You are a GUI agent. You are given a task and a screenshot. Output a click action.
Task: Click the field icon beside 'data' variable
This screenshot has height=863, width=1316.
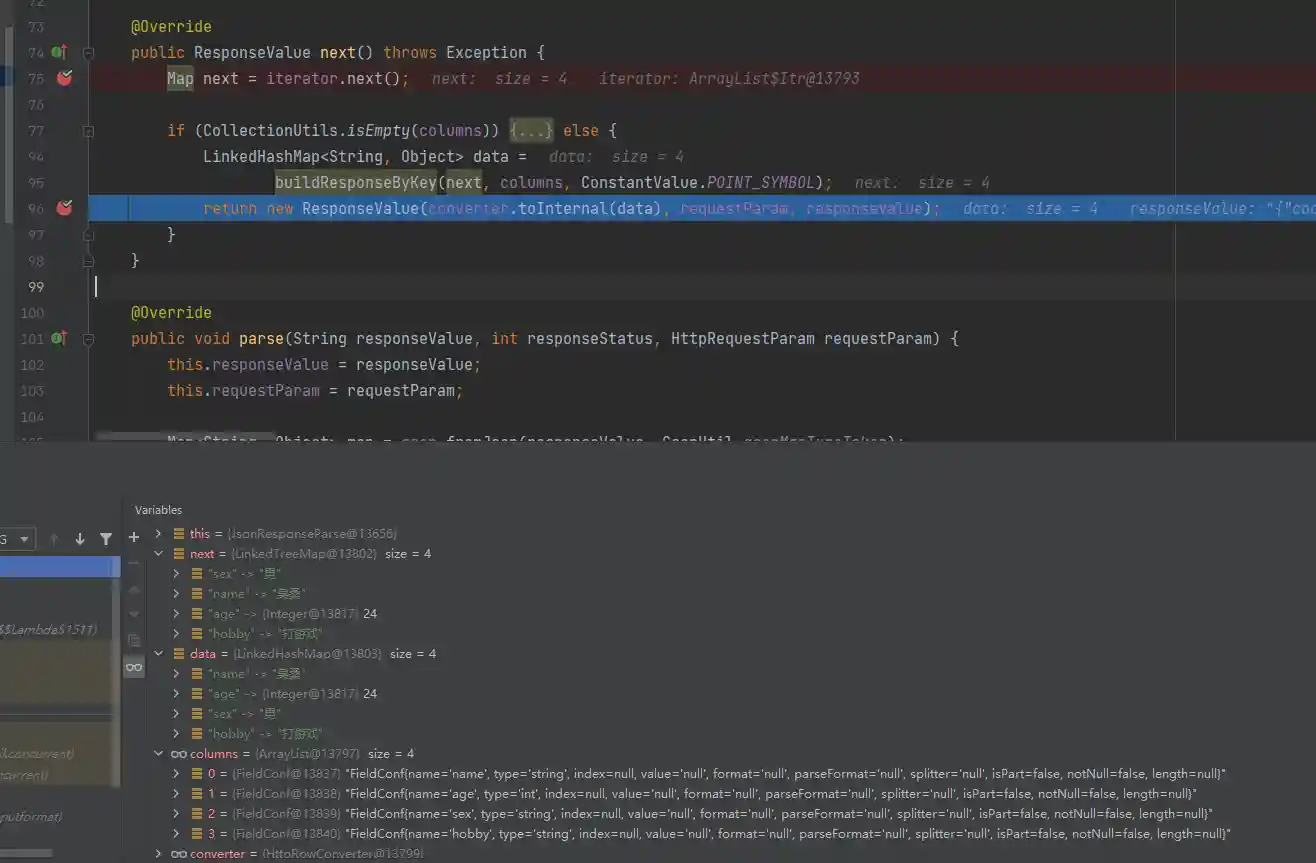[x=179, y=654]
